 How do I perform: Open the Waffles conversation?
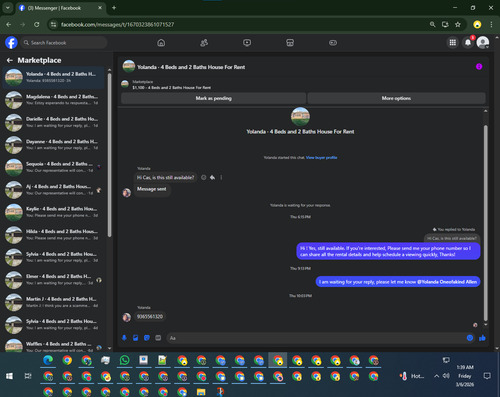pos(54,346)
